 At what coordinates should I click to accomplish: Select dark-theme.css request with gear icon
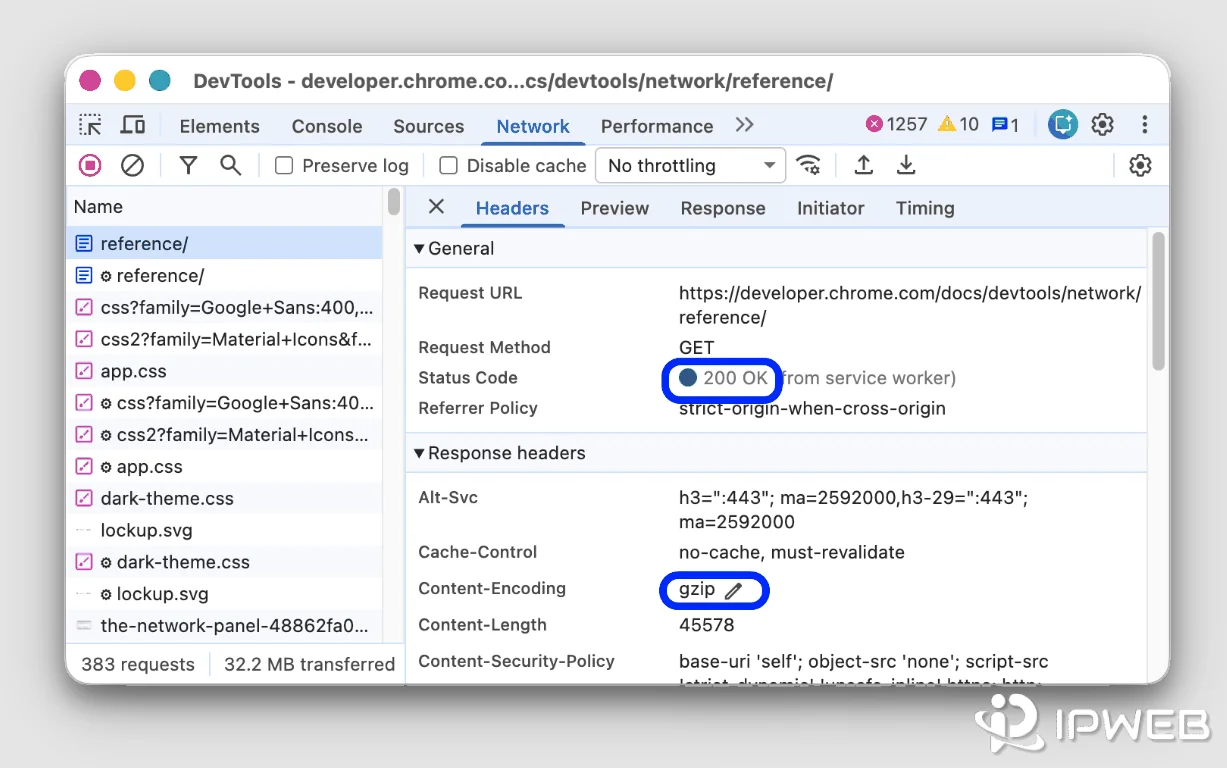(225, 562)
